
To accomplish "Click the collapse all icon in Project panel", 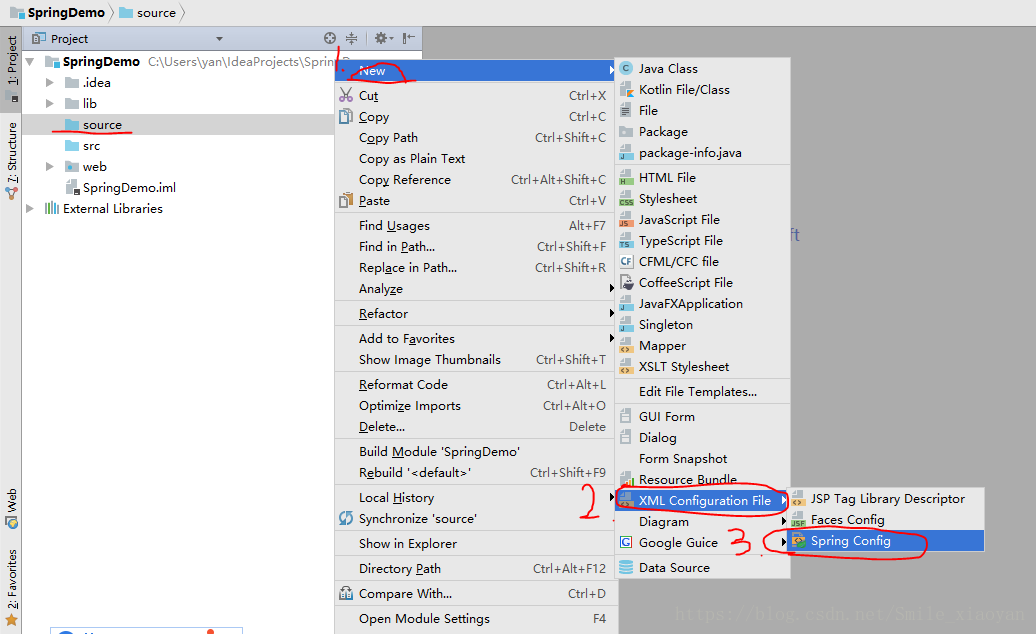I will point(352,38).
